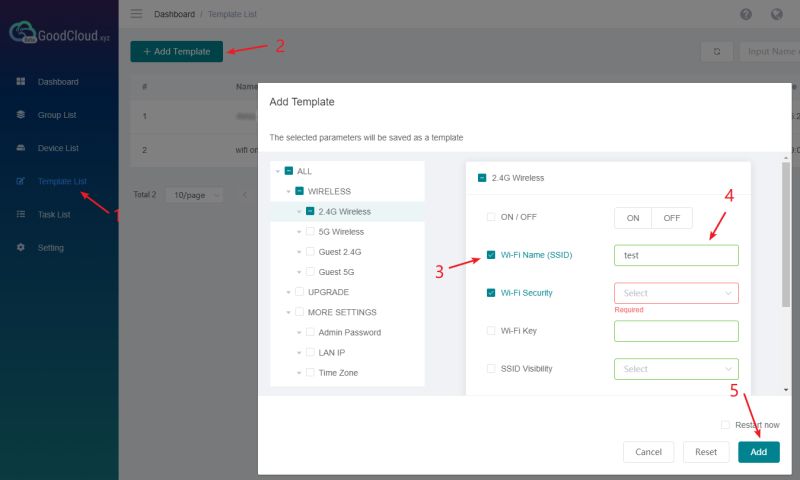Expand the UPGRADE tree node arrow
The image size is (800, 480).
point(288,292)
